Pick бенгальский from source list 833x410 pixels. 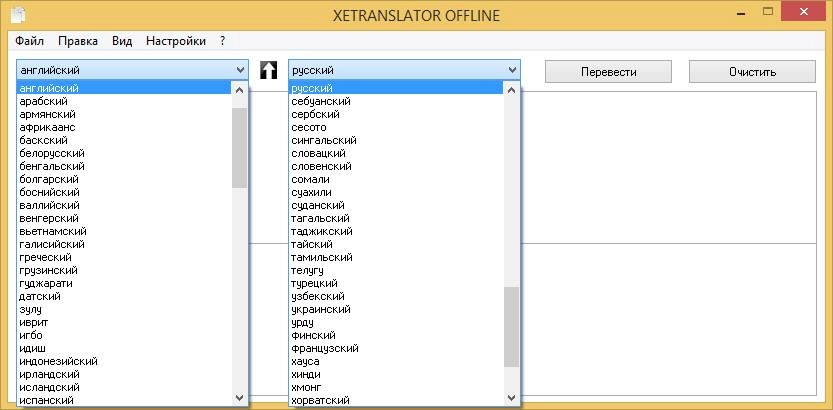point(124,166)
